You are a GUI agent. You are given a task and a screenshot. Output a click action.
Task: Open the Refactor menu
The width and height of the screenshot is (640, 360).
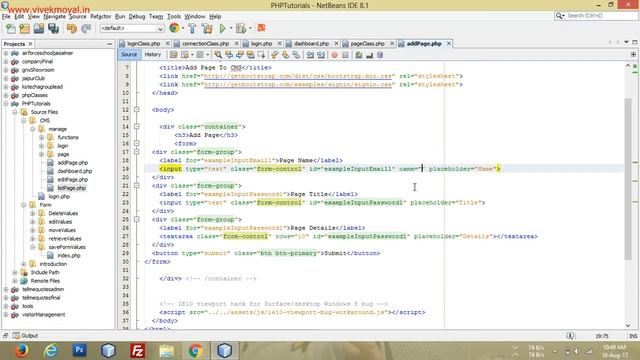point(100,16)
